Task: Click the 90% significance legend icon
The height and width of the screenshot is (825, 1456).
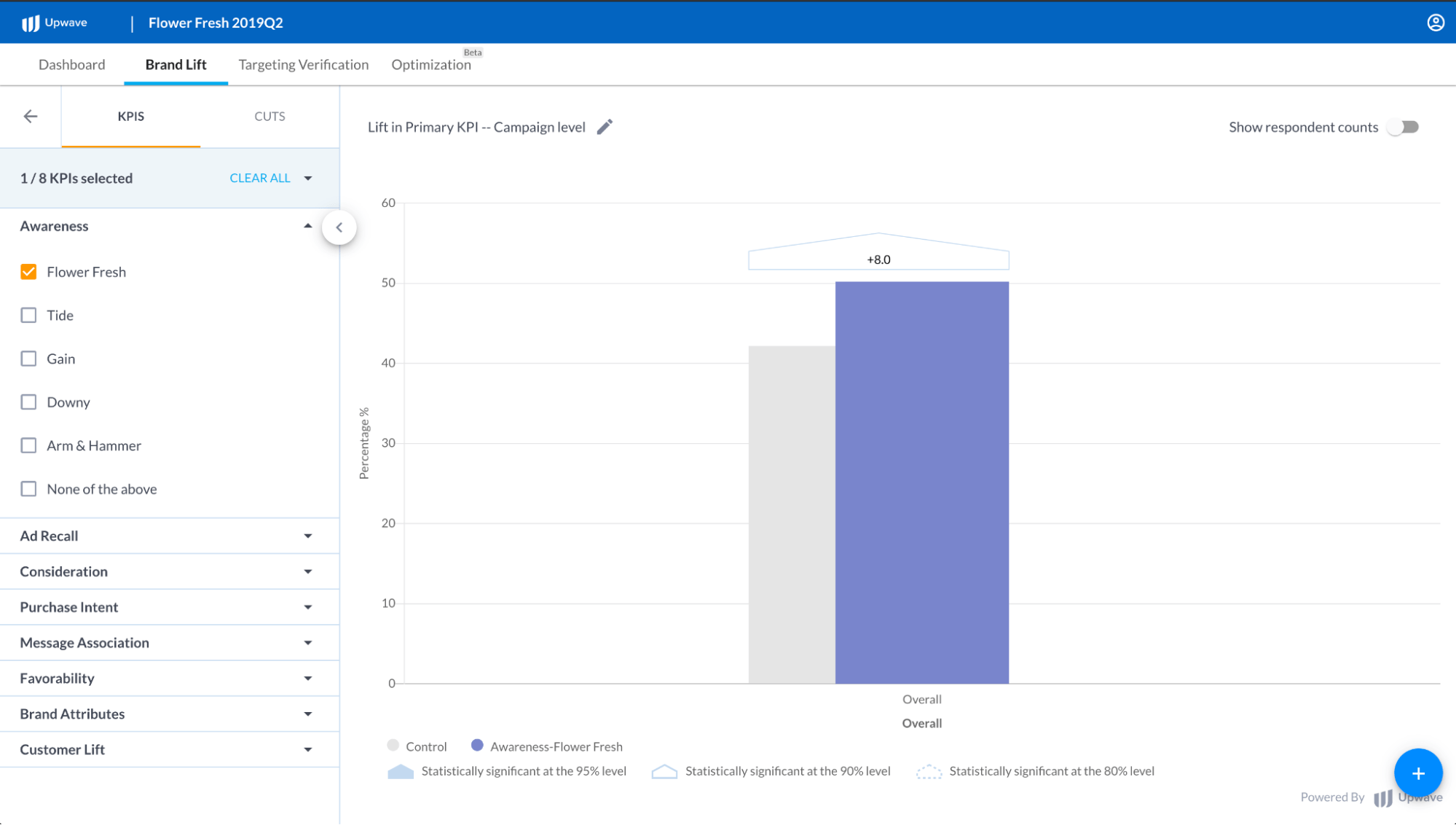Action: point(664,771)
